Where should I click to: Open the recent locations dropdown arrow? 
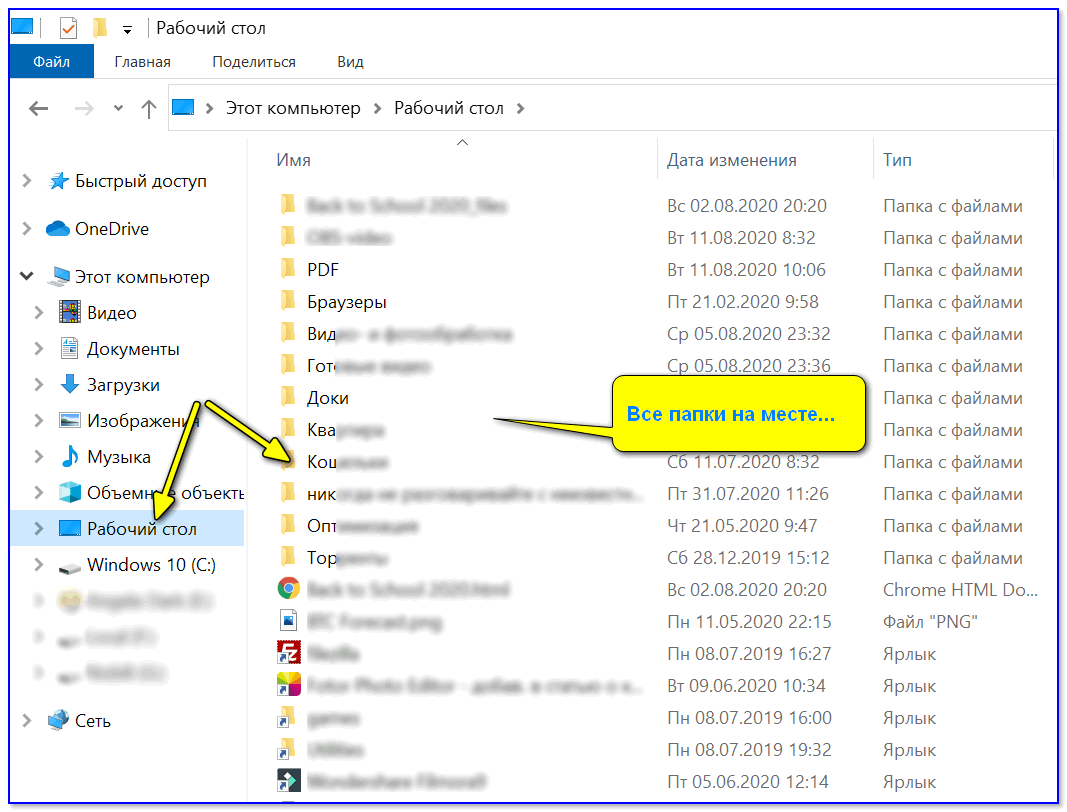pos(118,108)
